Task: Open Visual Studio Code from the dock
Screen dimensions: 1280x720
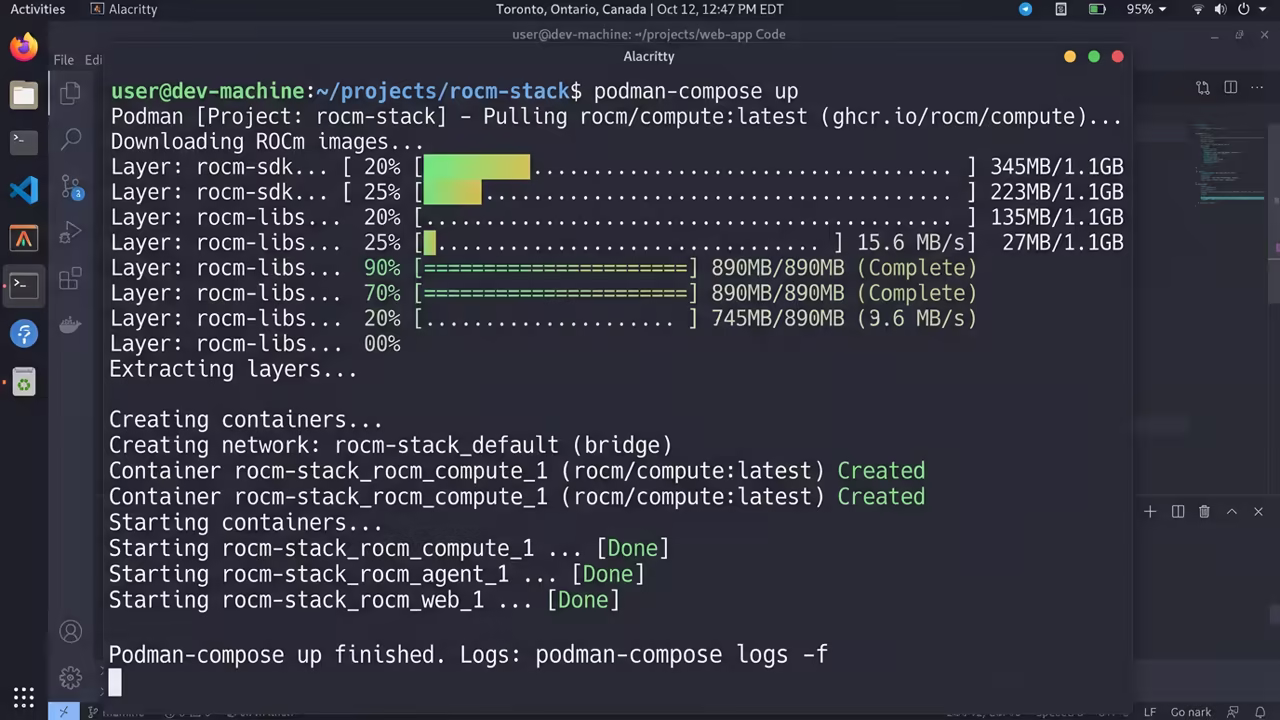Action: pos(24,190)
